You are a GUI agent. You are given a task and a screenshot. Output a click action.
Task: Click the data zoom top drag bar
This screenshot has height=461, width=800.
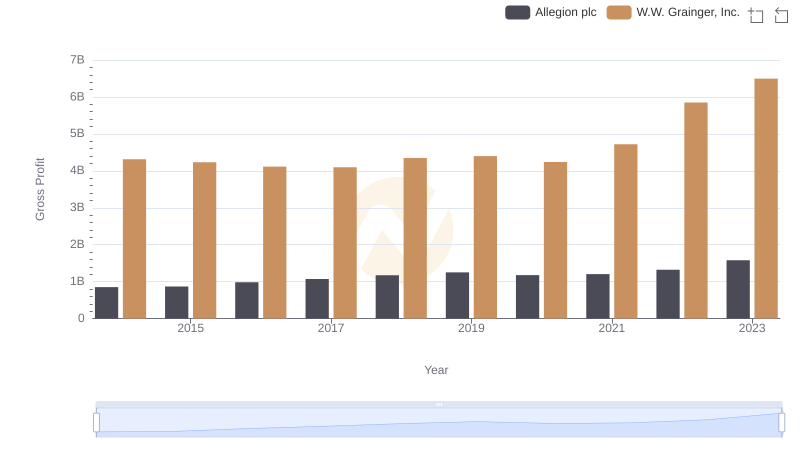[439, 404]
